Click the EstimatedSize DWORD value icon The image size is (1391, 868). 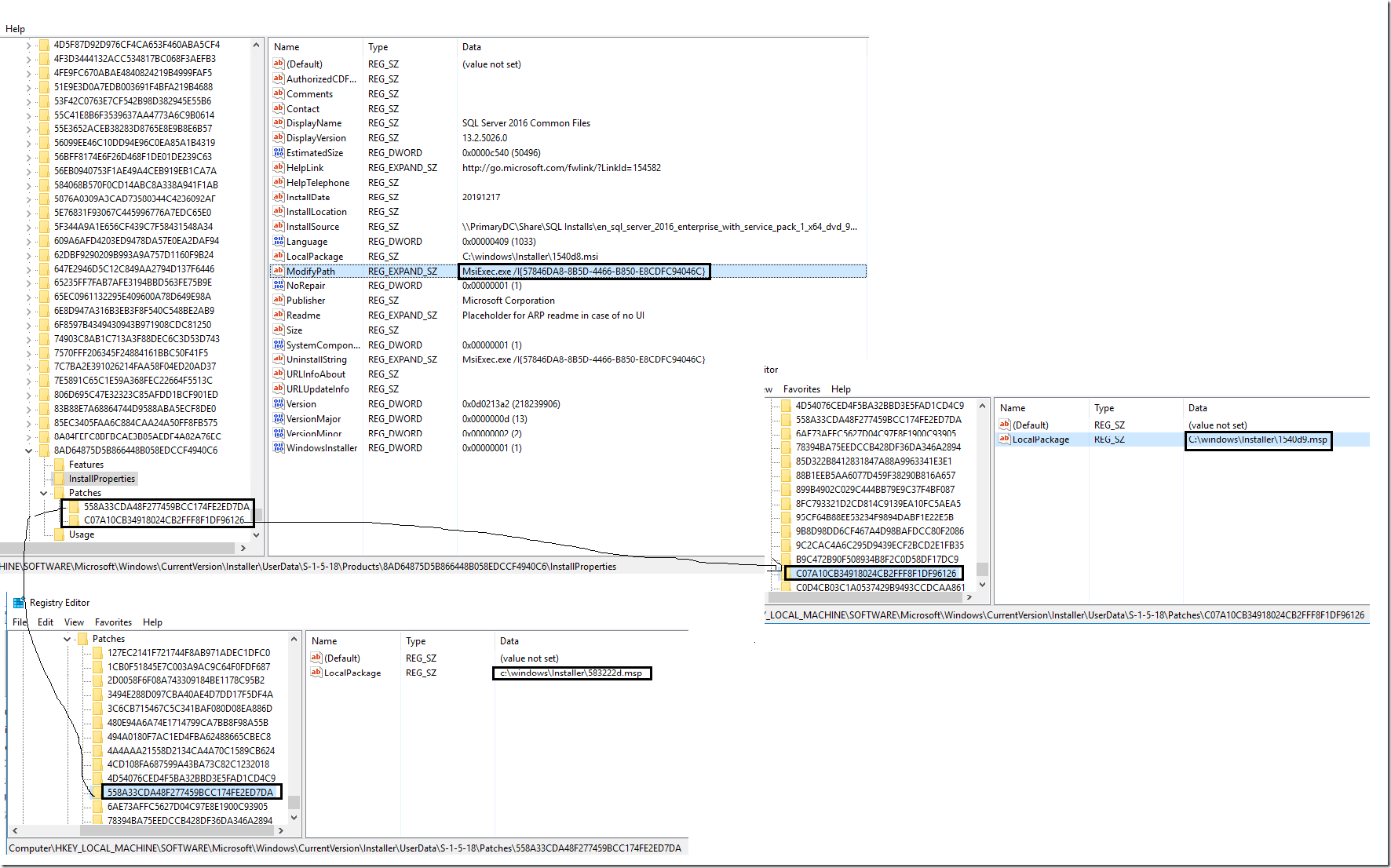point(278,153)
